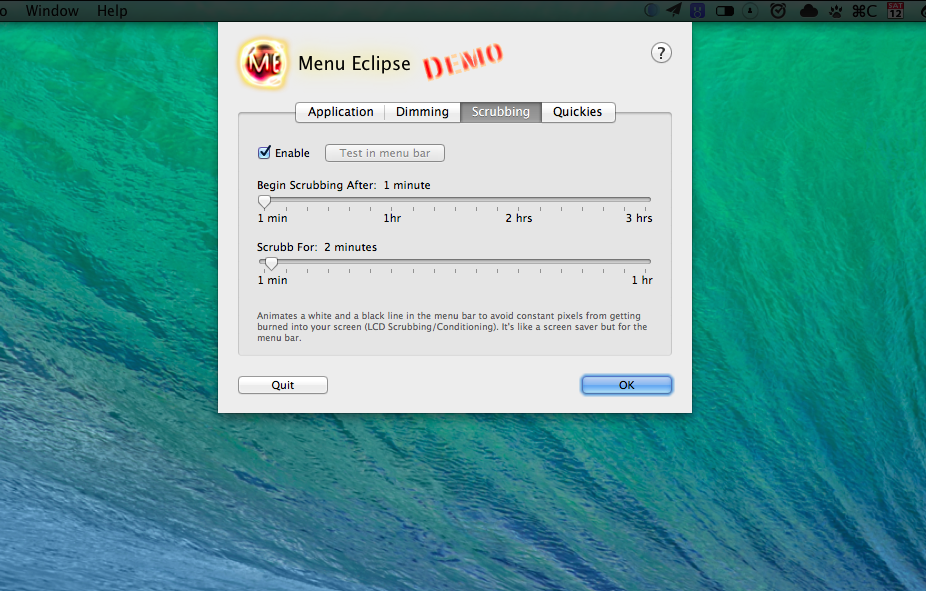Open the Help menu

click(x=112, y=11)
